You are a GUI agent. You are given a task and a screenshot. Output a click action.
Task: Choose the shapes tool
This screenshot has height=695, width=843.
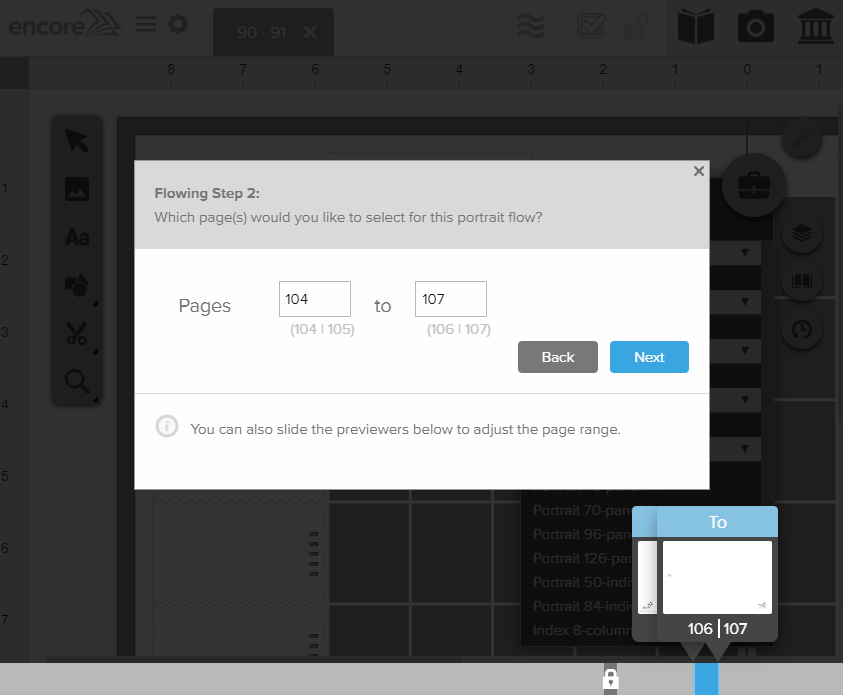[77, 285]
